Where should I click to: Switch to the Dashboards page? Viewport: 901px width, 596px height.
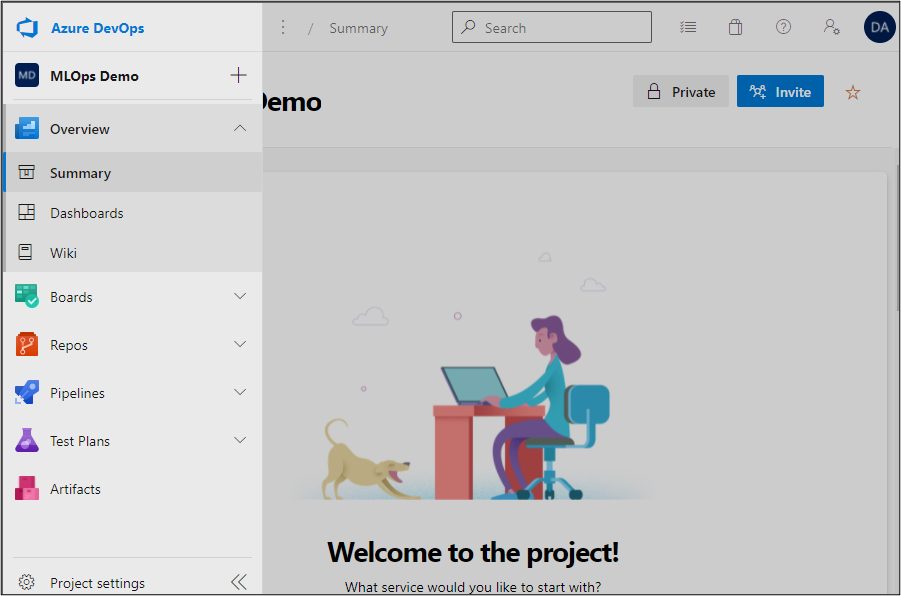tap(86, 212)
